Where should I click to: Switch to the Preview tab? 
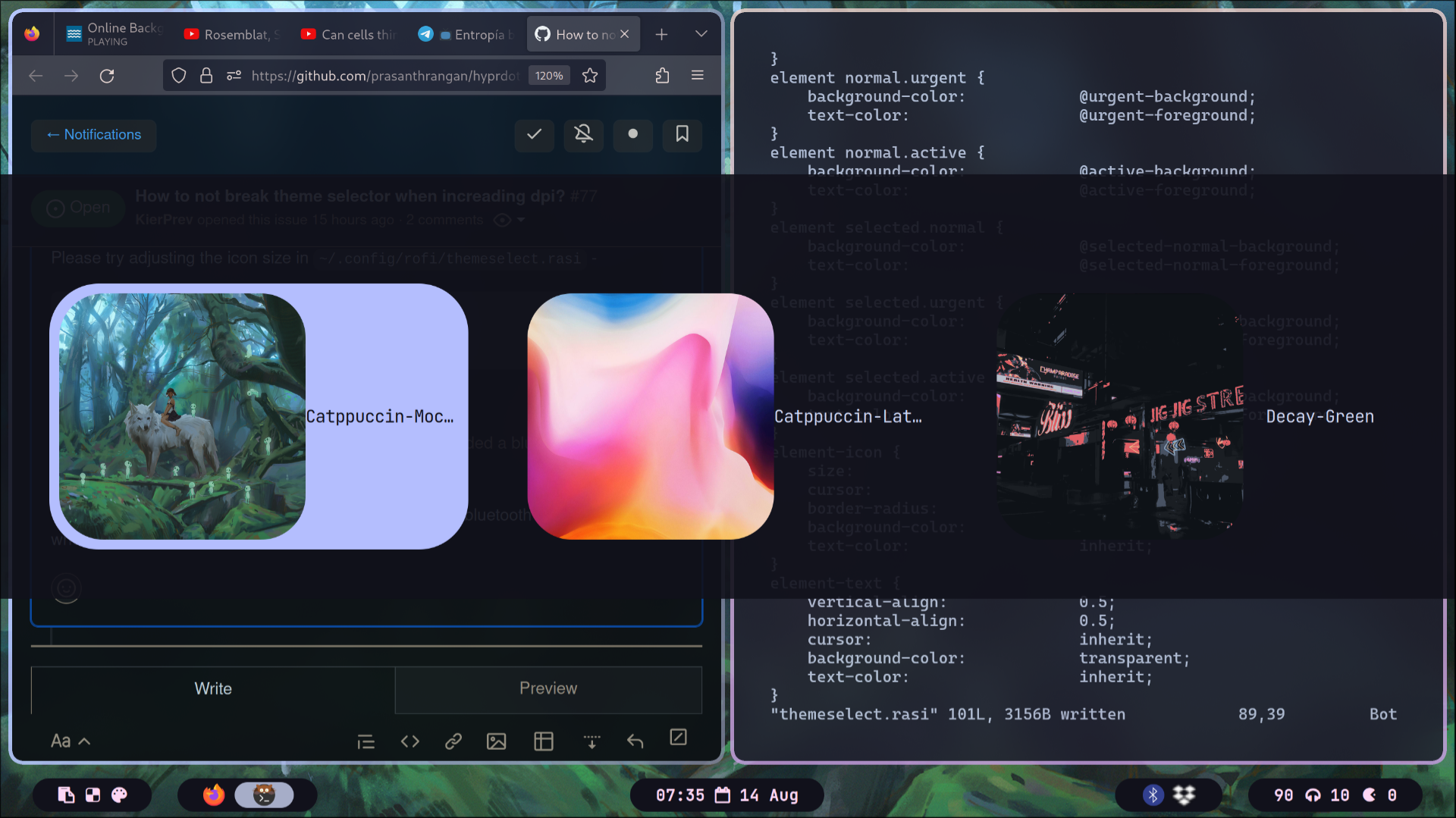548,688
